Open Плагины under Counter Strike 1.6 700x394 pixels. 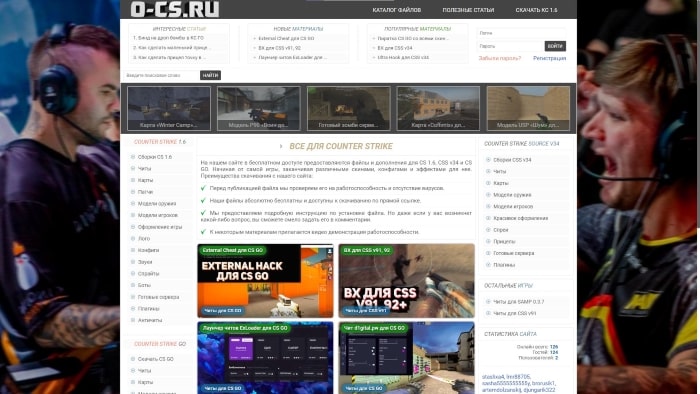click(148, 309)
